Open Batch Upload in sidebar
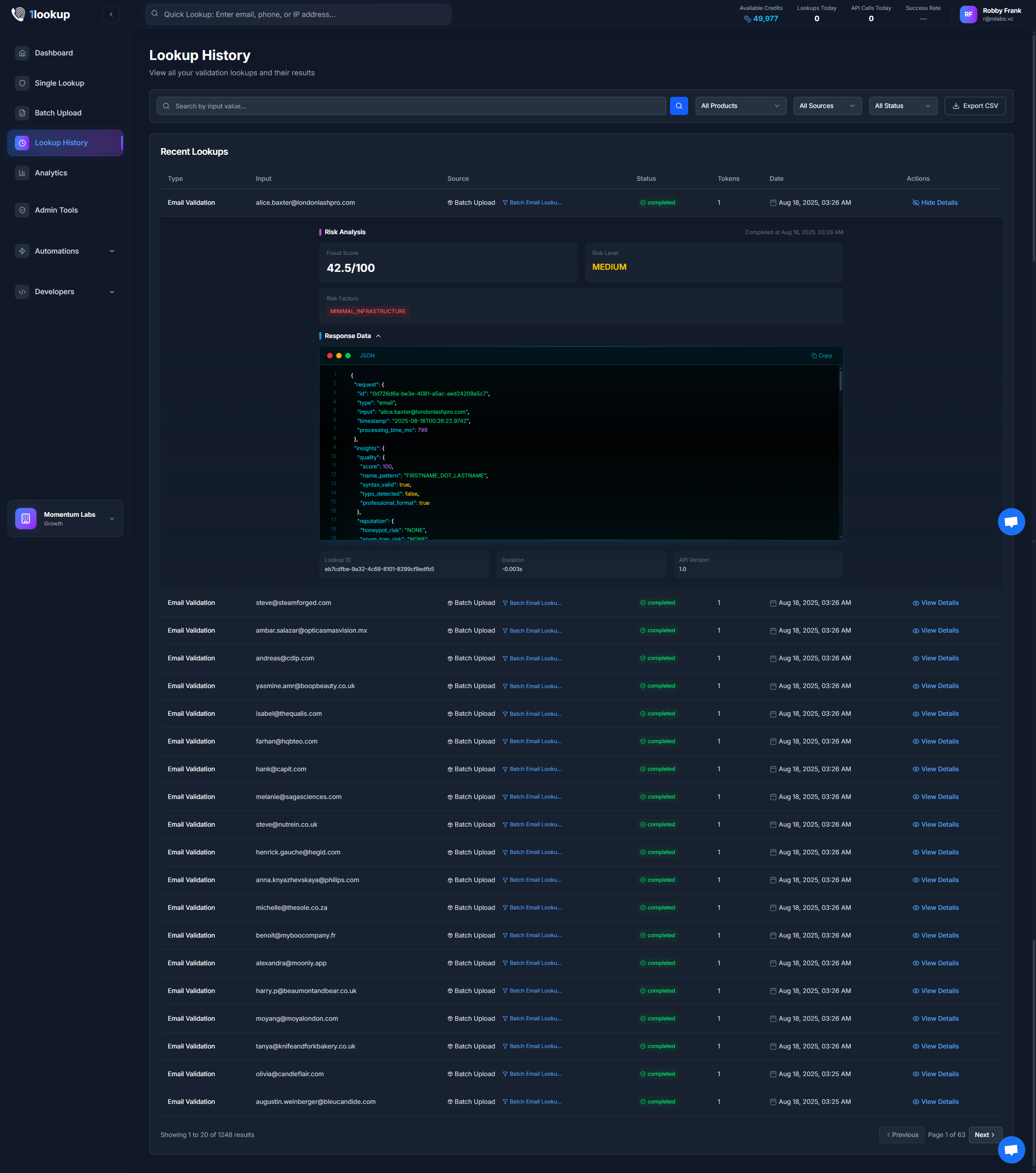Image resolution: width=1036 pixels, height=1173 pixels. tap(58, 113)
